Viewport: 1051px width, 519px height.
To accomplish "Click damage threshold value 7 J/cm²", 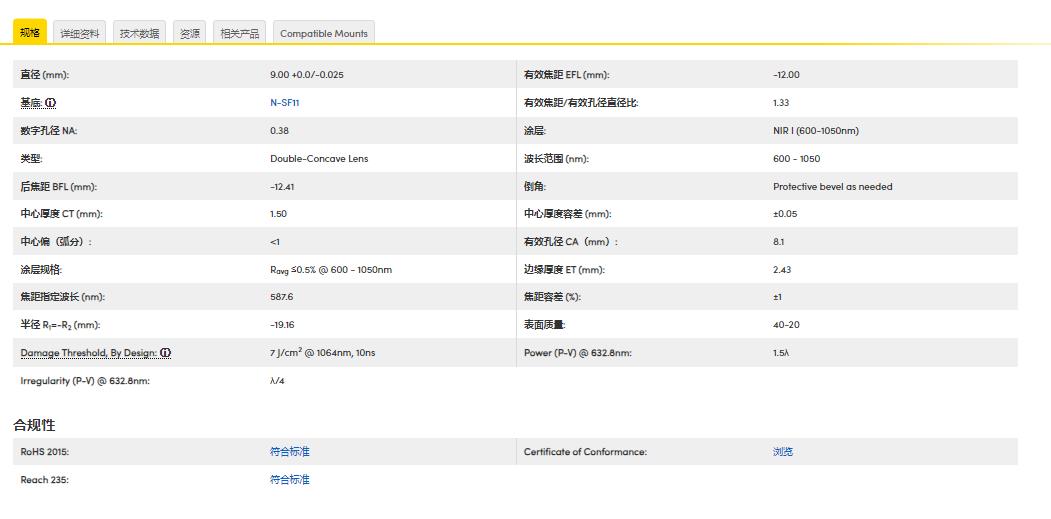I will click(322, 353).
